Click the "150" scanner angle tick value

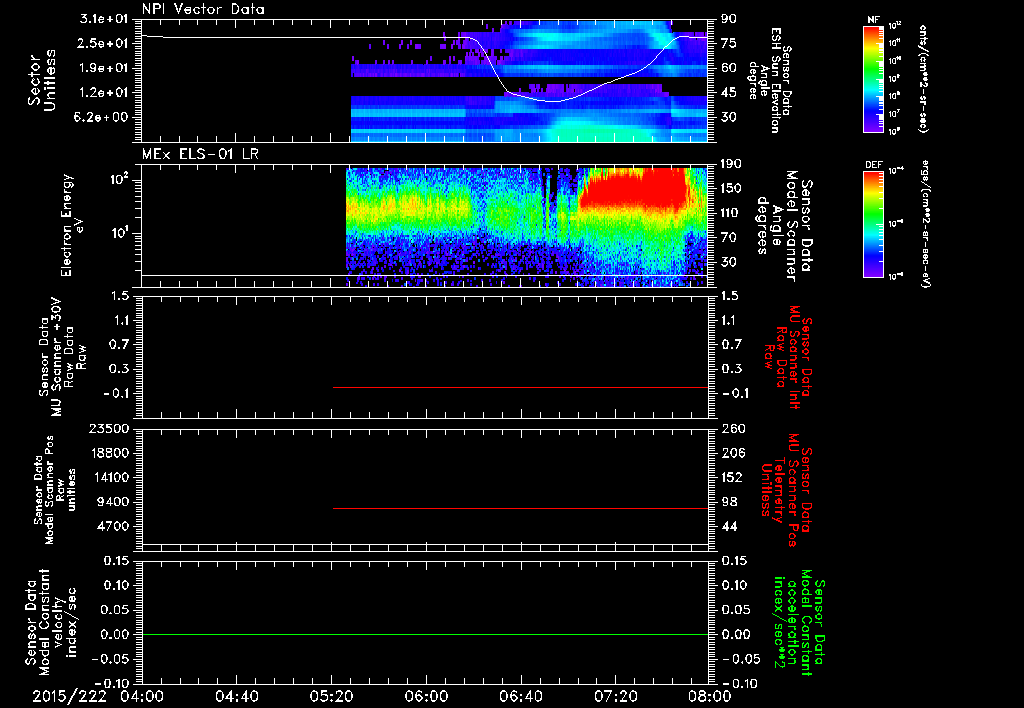732,189
